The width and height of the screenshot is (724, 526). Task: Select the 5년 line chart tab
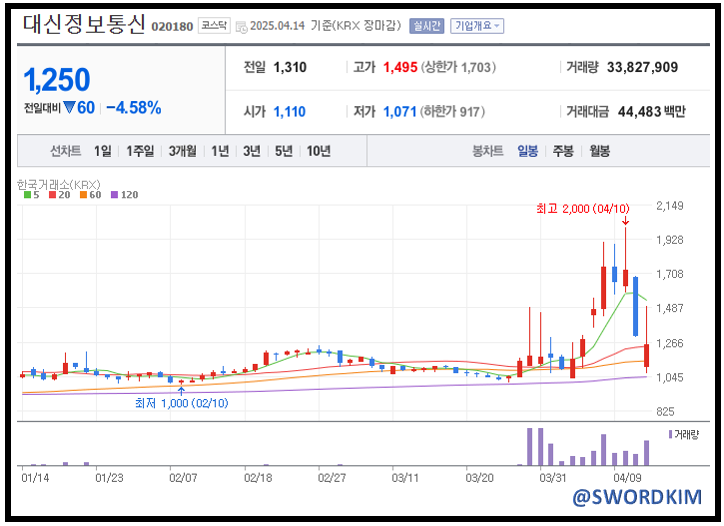click(x=284, y=151)
